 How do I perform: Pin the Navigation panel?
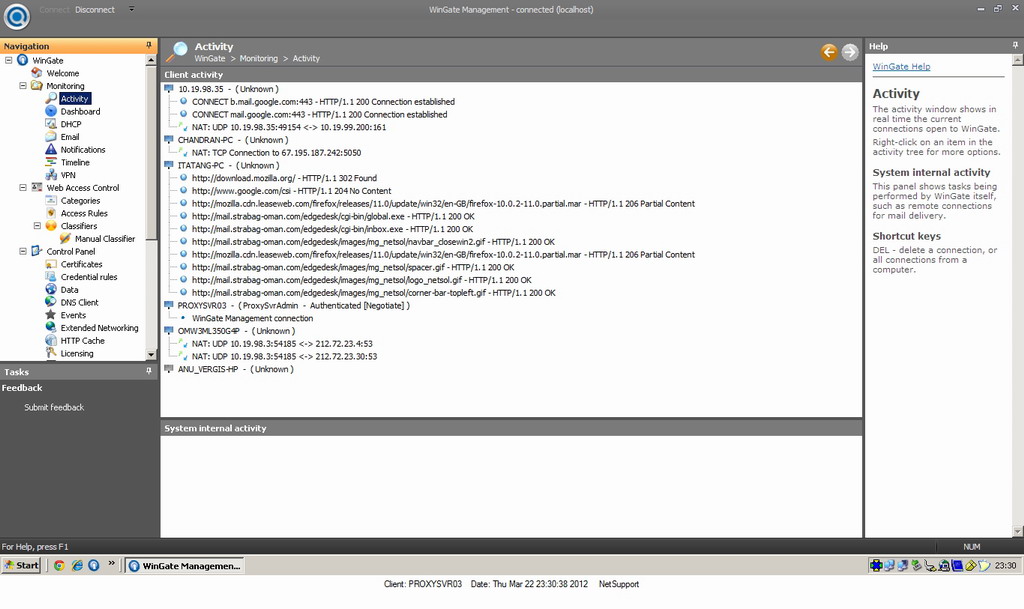click(149, 45)
